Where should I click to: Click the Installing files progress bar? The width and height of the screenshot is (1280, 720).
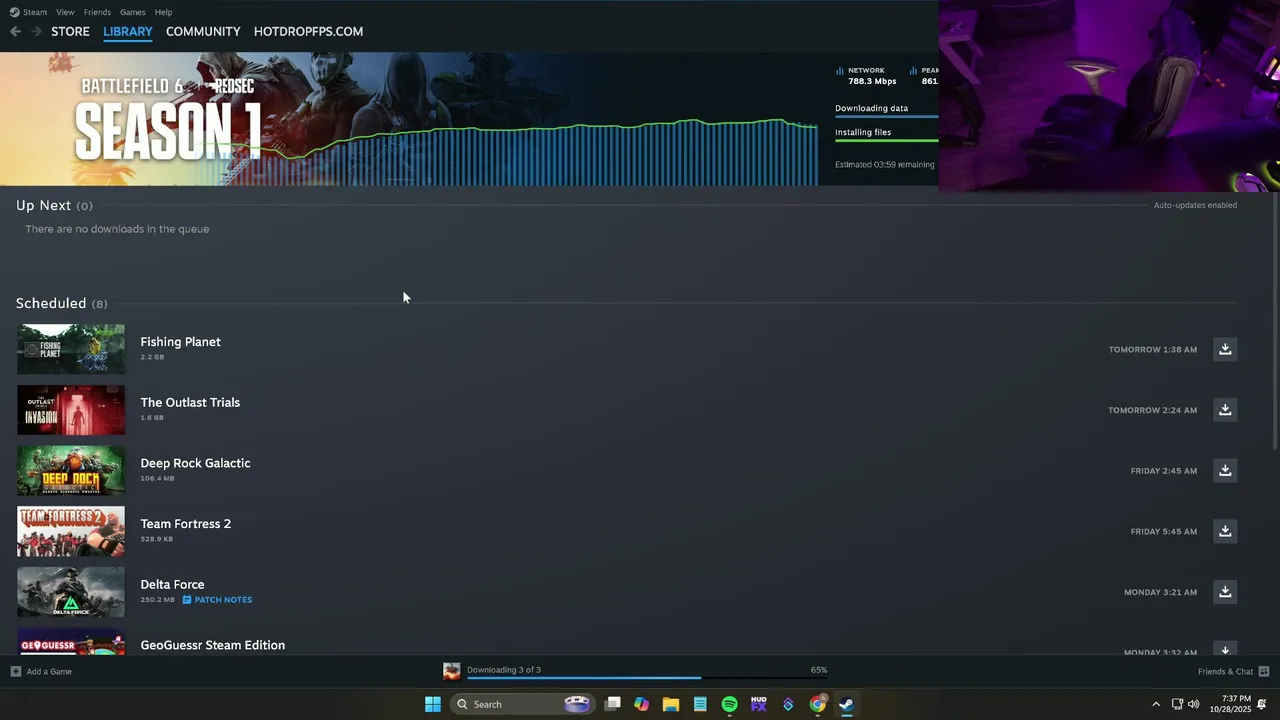(x=886, y=141)
